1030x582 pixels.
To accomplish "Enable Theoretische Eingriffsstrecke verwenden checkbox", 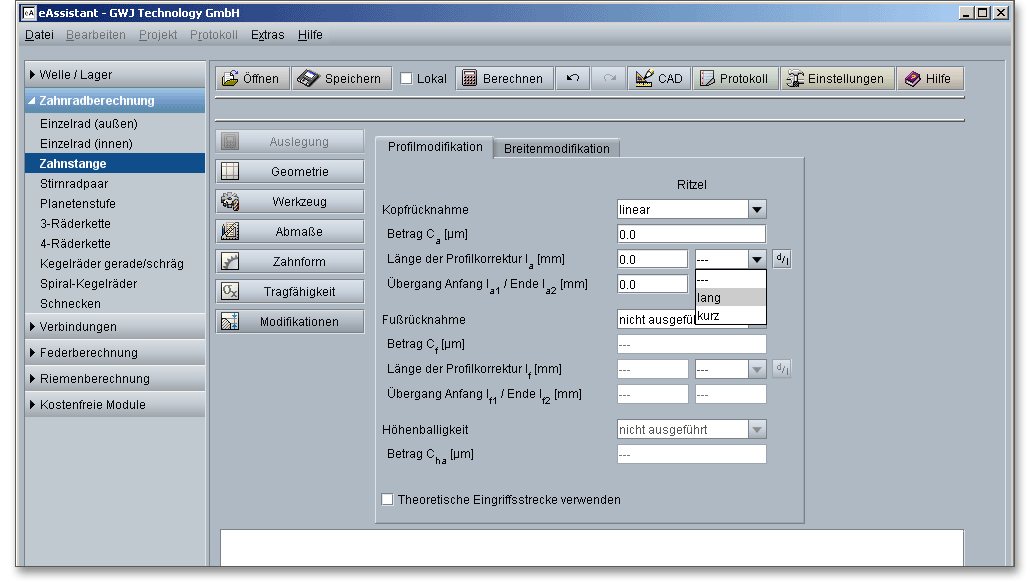I will [x=388, y=500].
